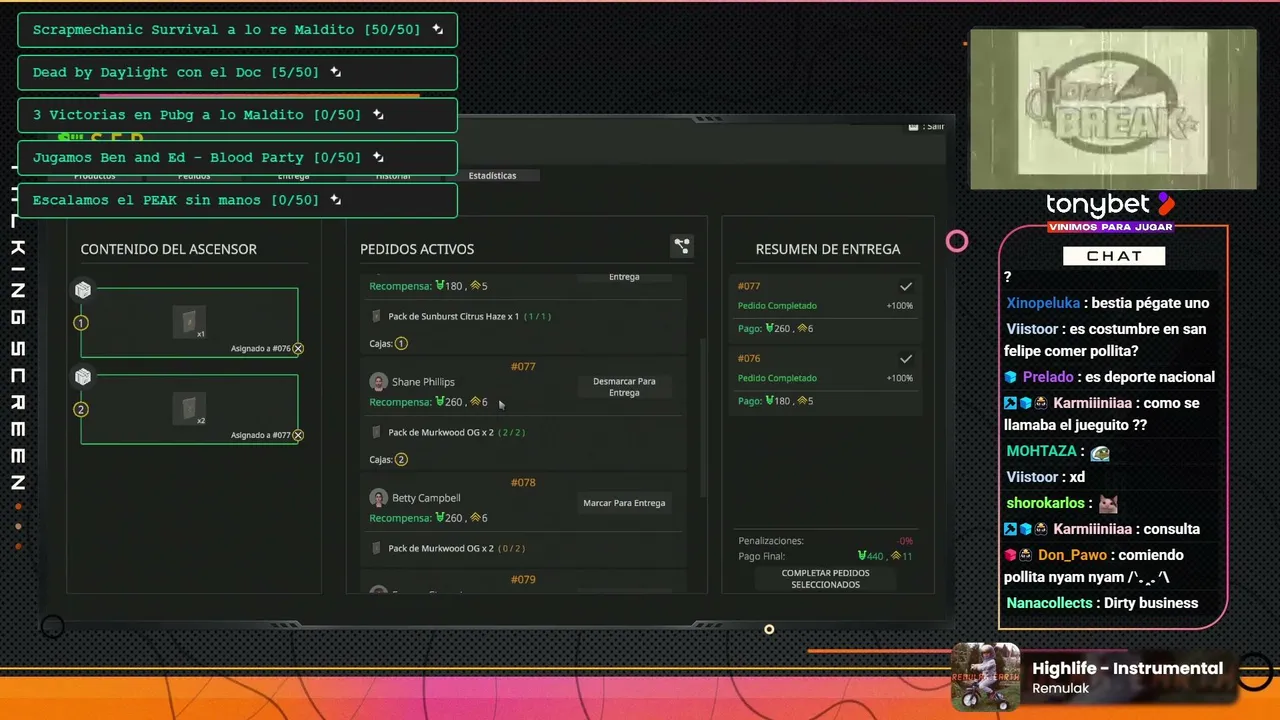This screenshot has height=720, width=1280.
Task: Click the Pedidos Activos list scrollbar
Action: coord(702,418)
